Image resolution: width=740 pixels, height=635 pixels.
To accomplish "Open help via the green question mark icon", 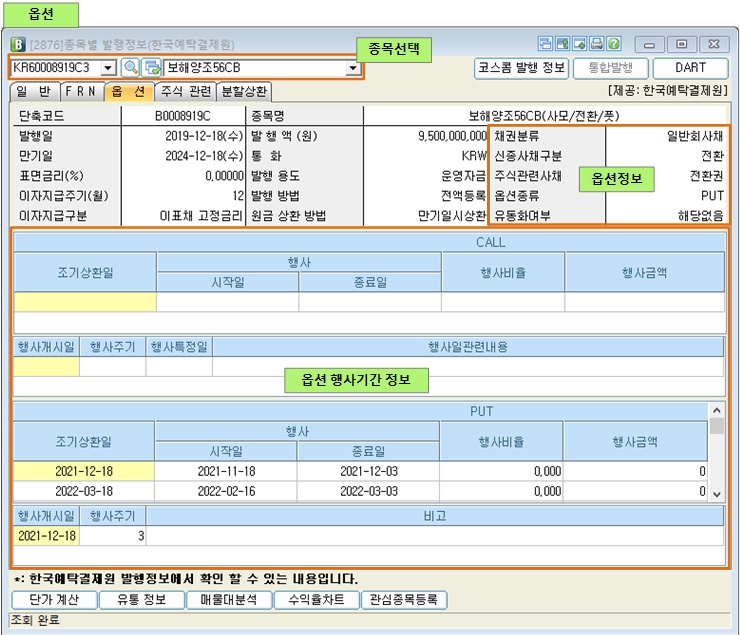I will (x=614, y=44).
